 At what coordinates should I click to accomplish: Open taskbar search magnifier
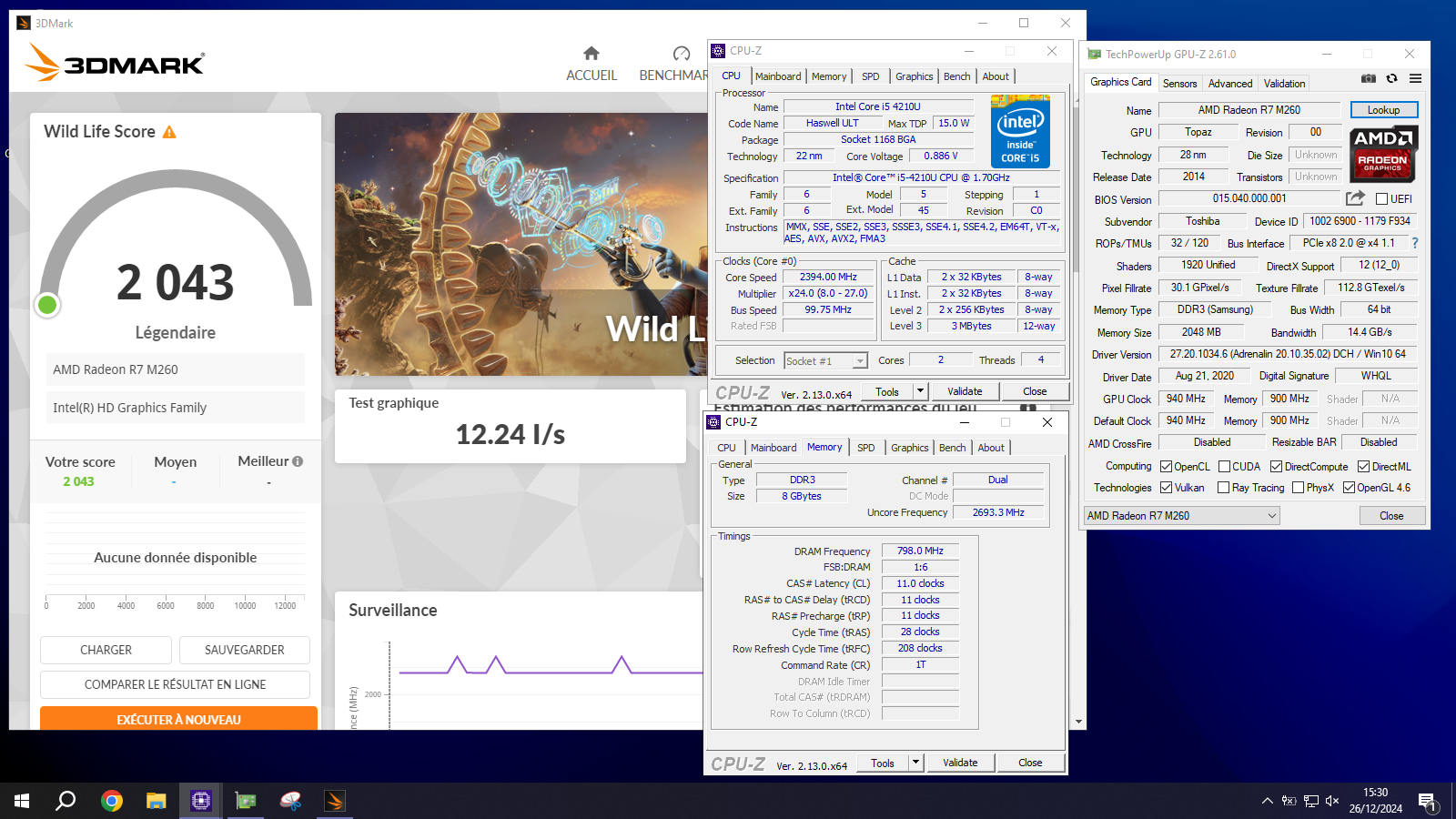pyautogui.click(x=66, y=801)
